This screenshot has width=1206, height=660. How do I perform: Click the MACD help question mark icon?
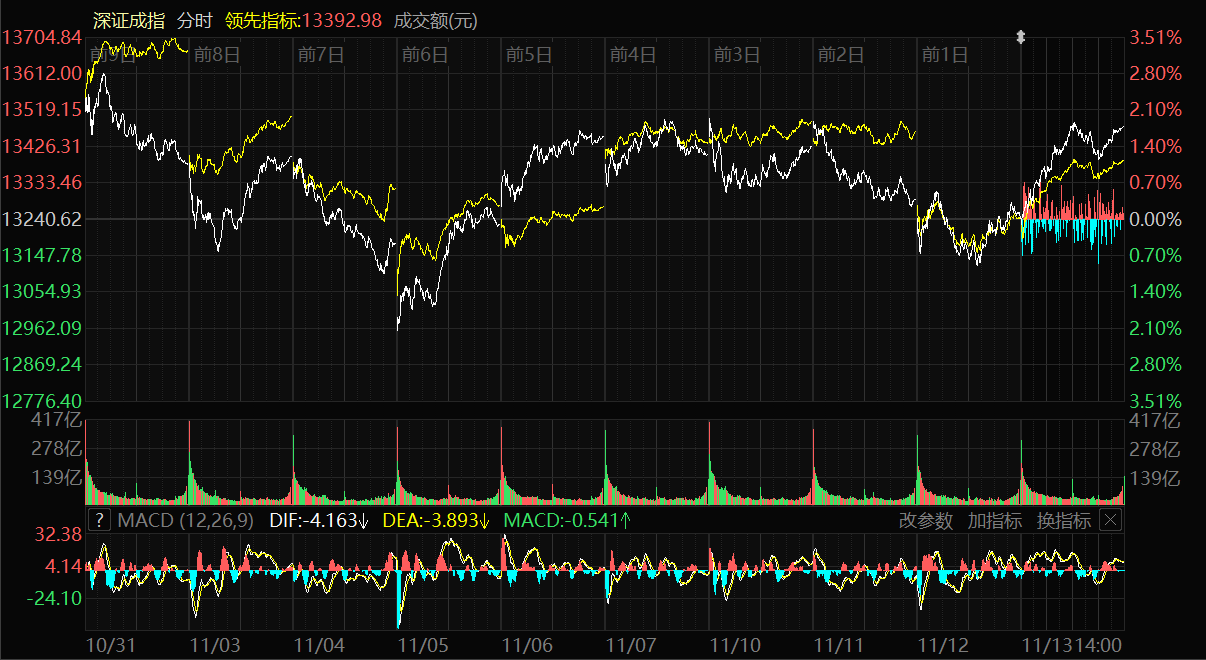[99, 520]
